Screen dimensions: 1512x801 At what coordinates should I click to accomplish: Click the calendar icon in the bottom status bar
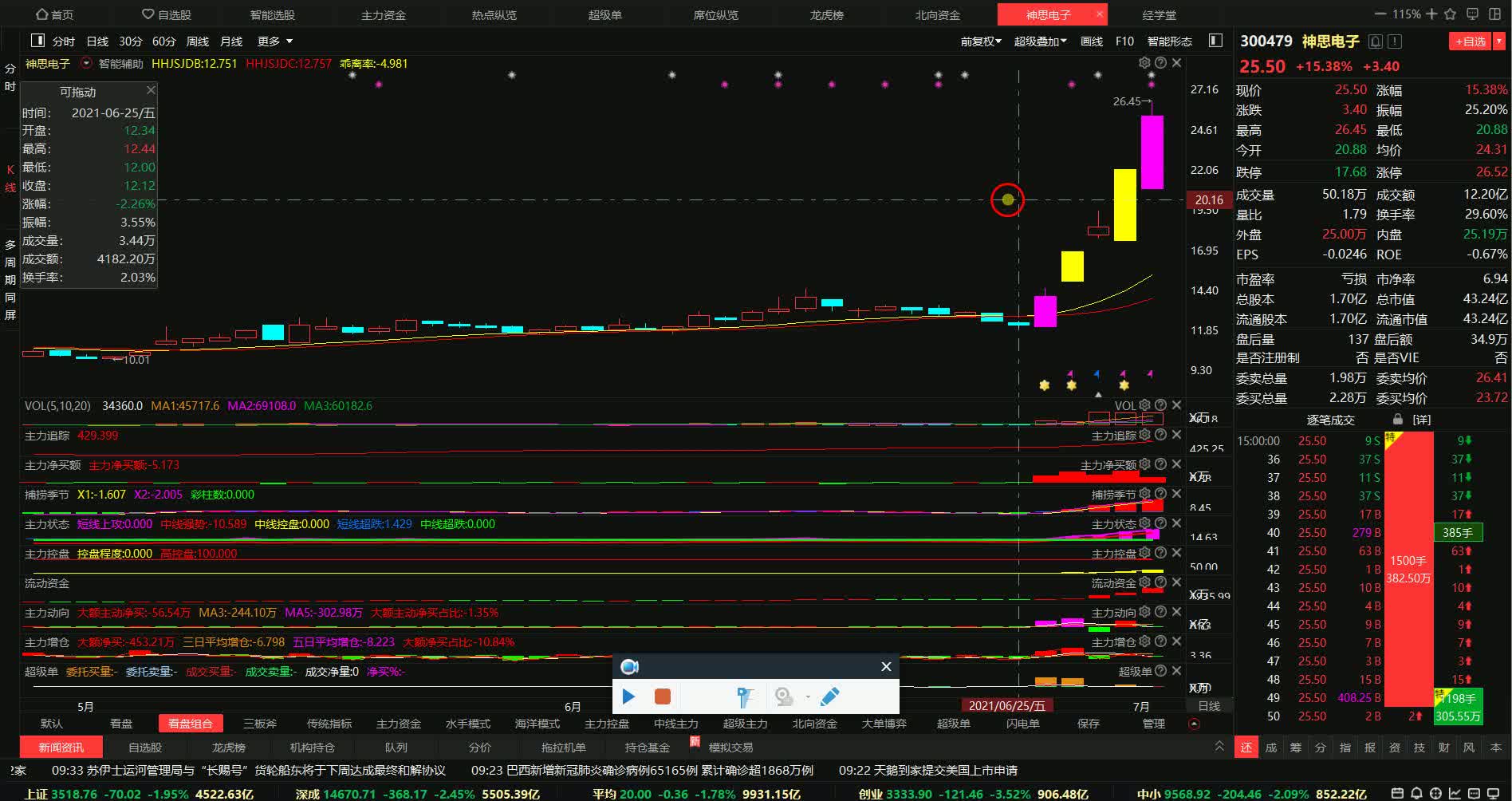(x=1397, y=794)
